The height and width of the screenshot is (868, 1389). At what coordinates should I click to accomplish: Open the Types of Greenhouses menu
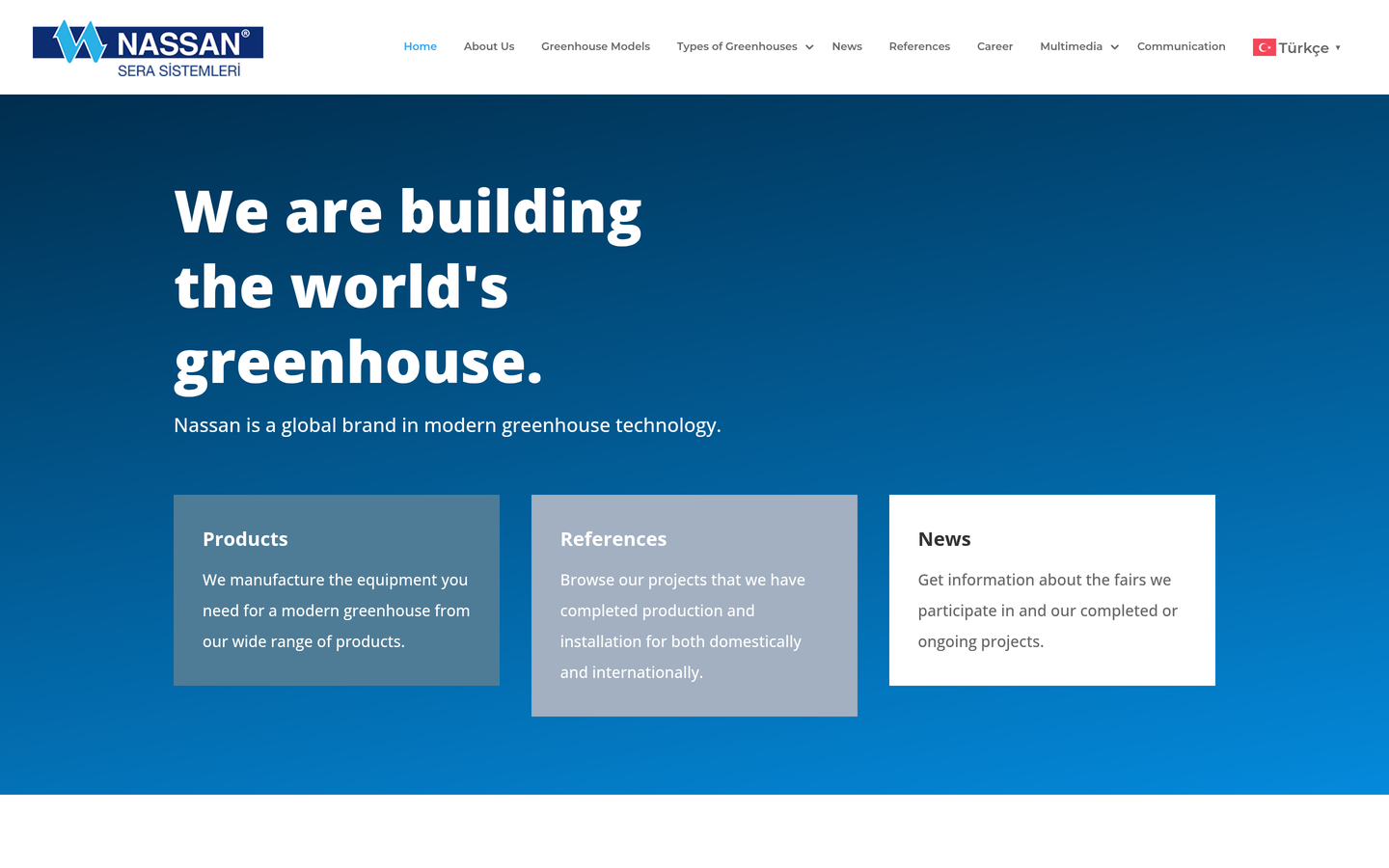737,46
